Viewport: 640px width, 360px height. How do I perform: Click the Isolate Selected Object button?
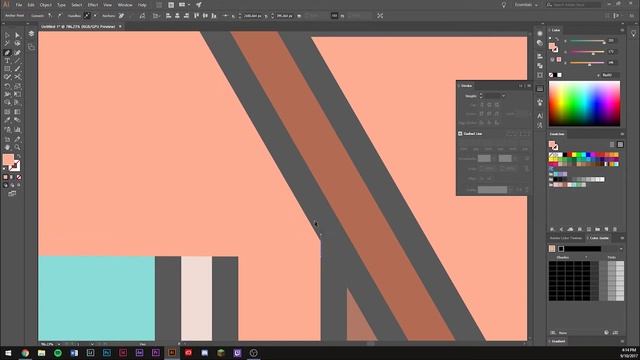[380, 16]
